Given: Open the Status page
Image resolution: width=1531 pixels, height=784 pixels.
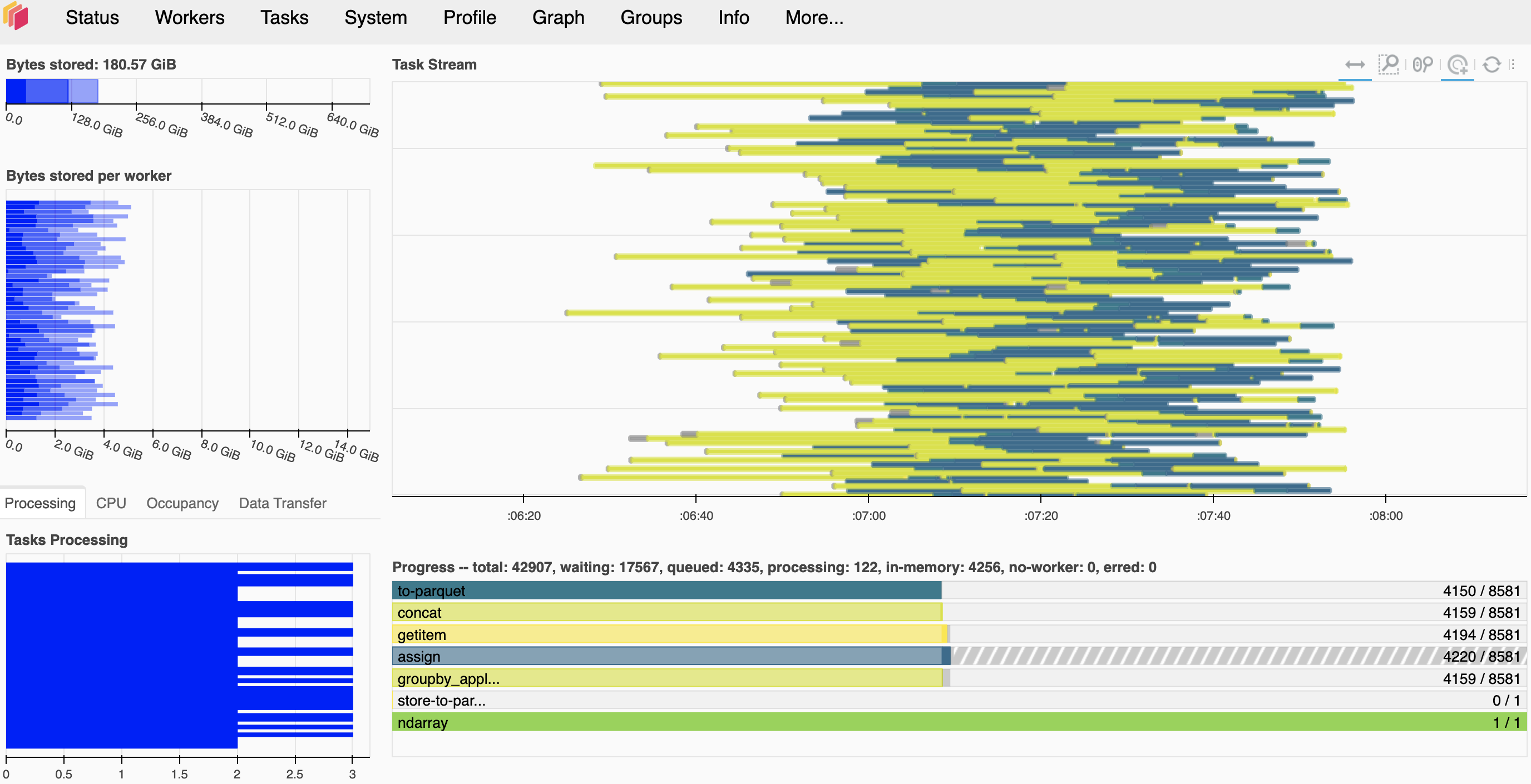Looking at the screenshot, I should pyautogui.click(x=92, y=18).
